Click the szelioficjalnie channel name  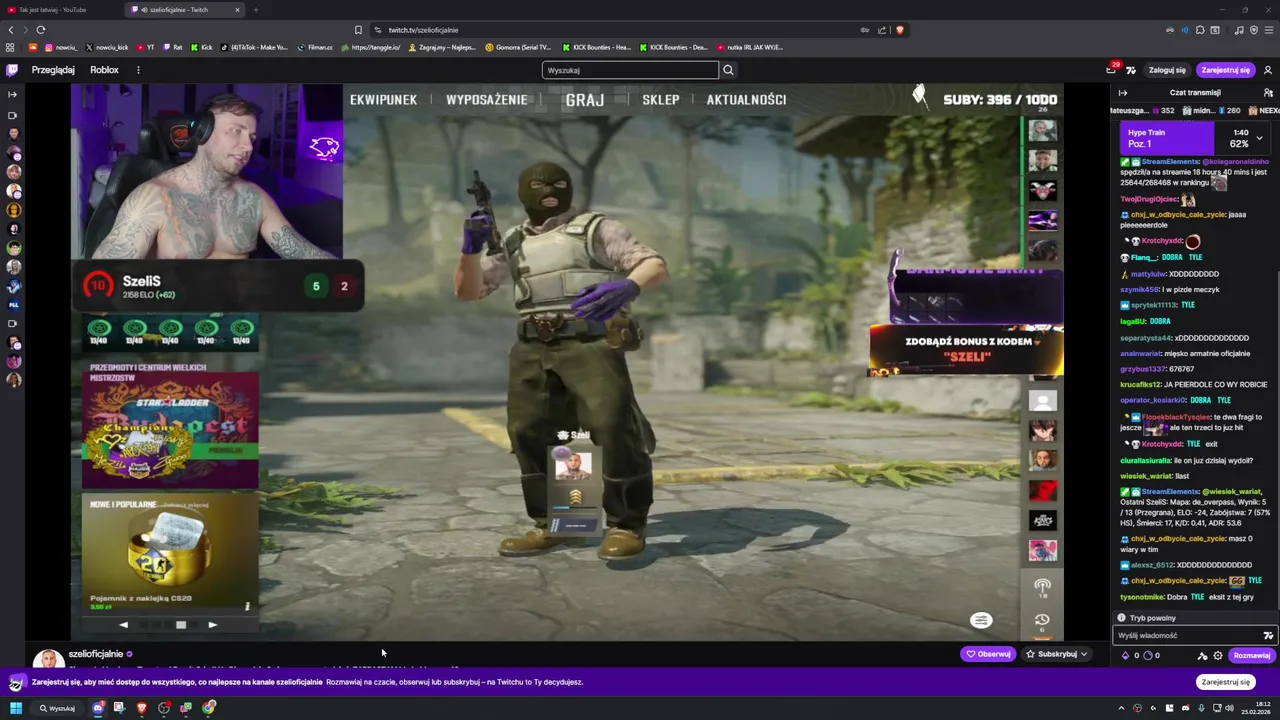pos(96,654)
